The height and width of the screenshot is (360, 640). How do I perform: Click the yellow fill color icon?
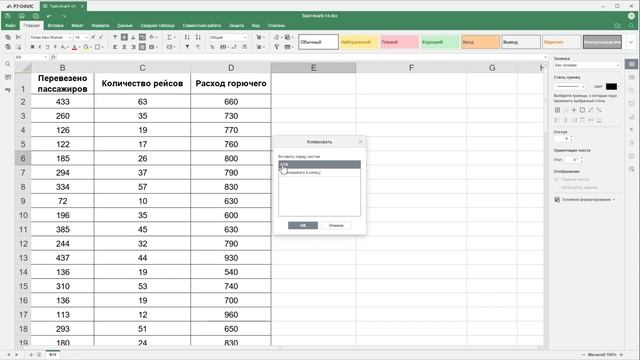[x=86, y=47]
